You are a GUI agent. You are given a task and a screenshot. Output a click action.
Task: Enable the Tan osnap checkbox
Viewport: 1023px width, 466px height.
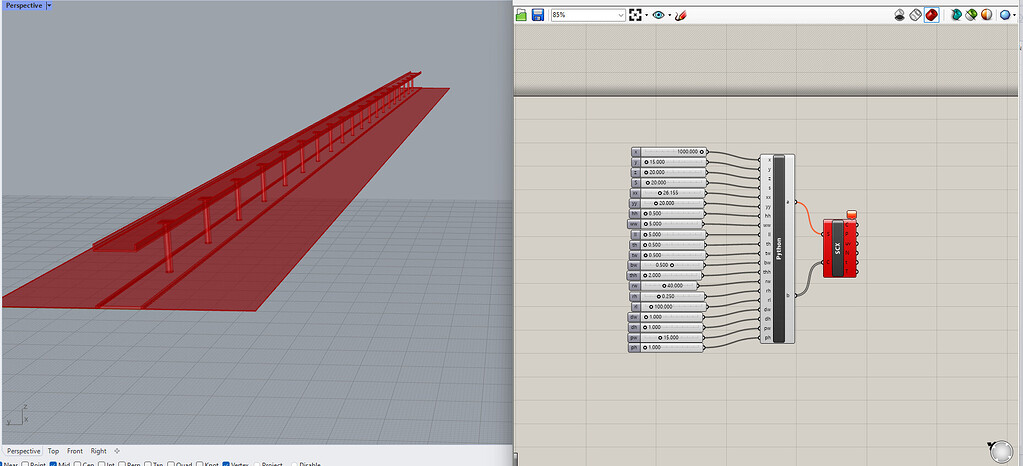147,465
